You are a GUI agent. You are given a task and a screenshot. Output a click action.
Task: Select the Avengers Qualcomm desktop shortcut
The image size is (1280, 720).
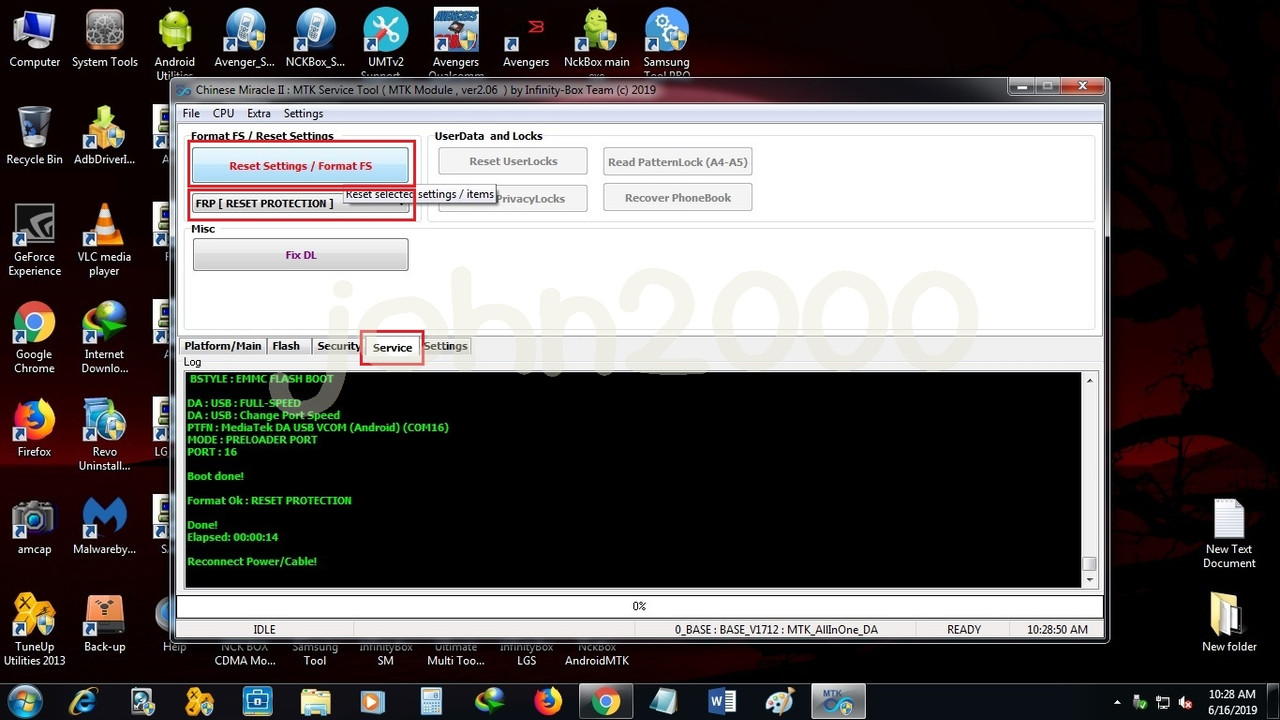(456, 43)
